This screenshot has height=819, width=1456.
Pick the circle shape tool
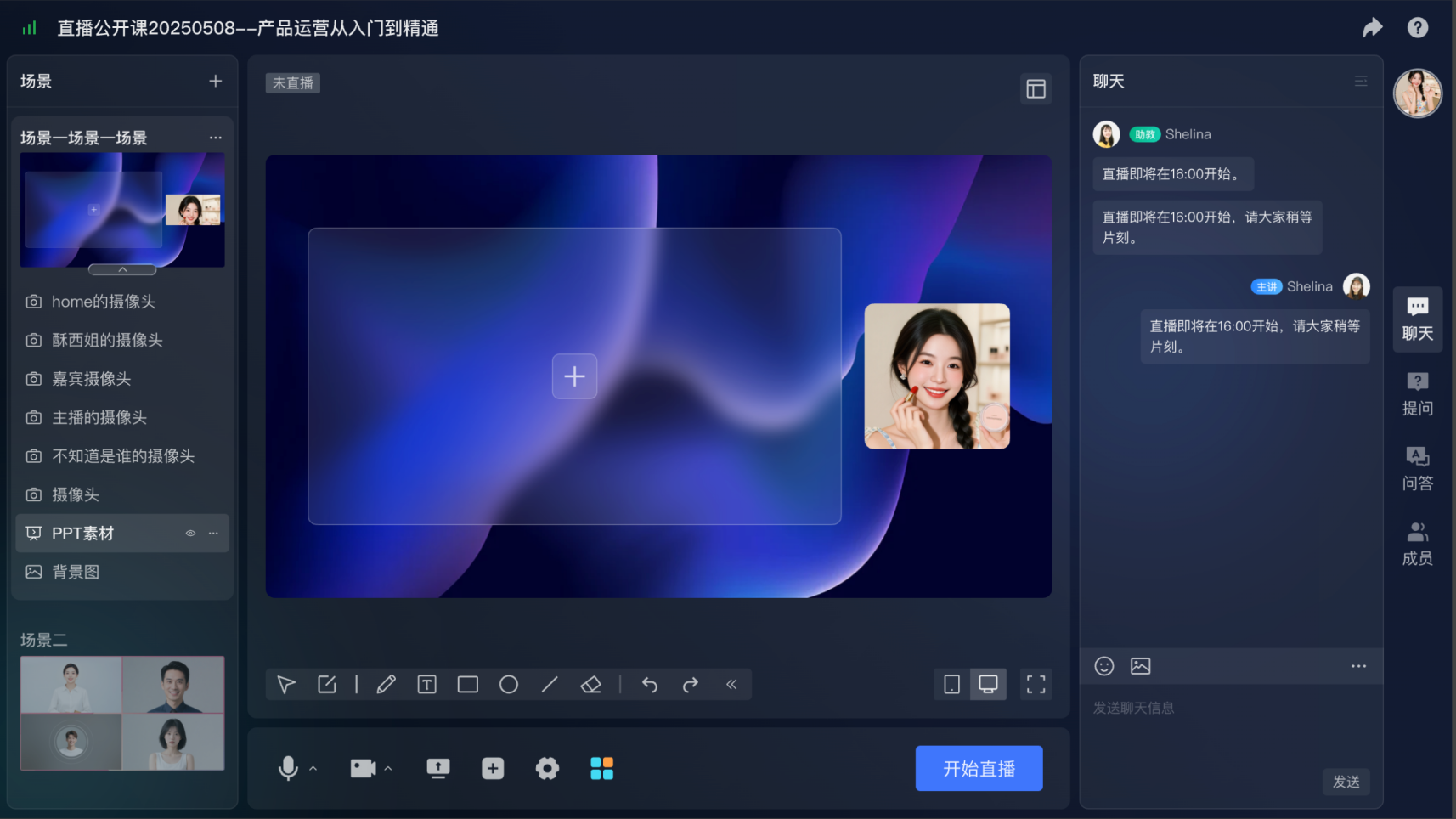tap(508, 685)
